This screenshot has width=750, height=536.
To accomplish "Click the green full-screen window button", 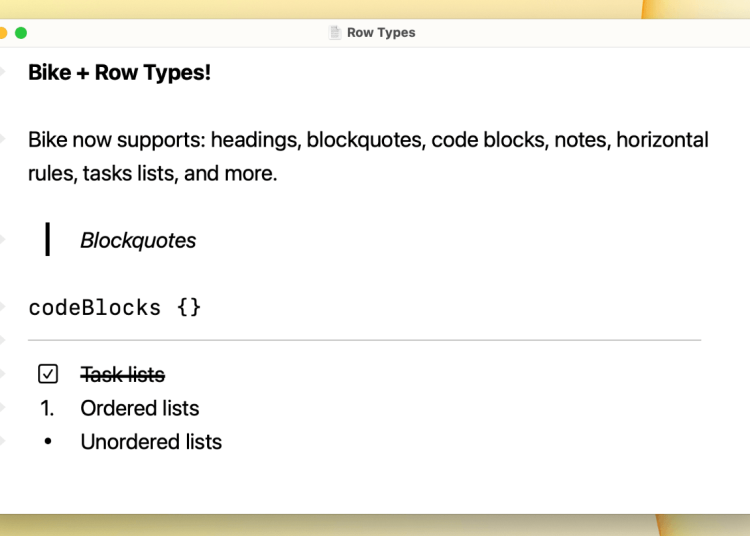I will click(21, 33).
